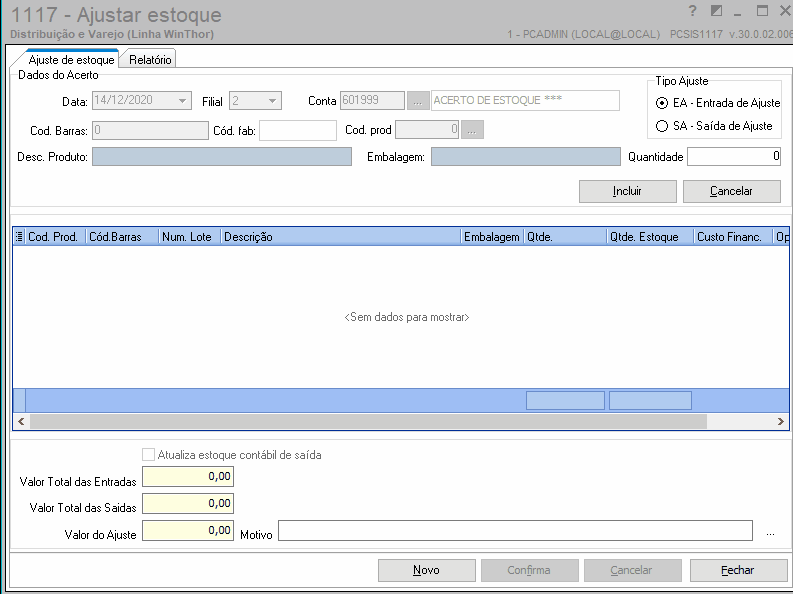Screen dimensions: 793x594
Task: Switch to Ajuste de estoque tab
Action: [71, 60]
